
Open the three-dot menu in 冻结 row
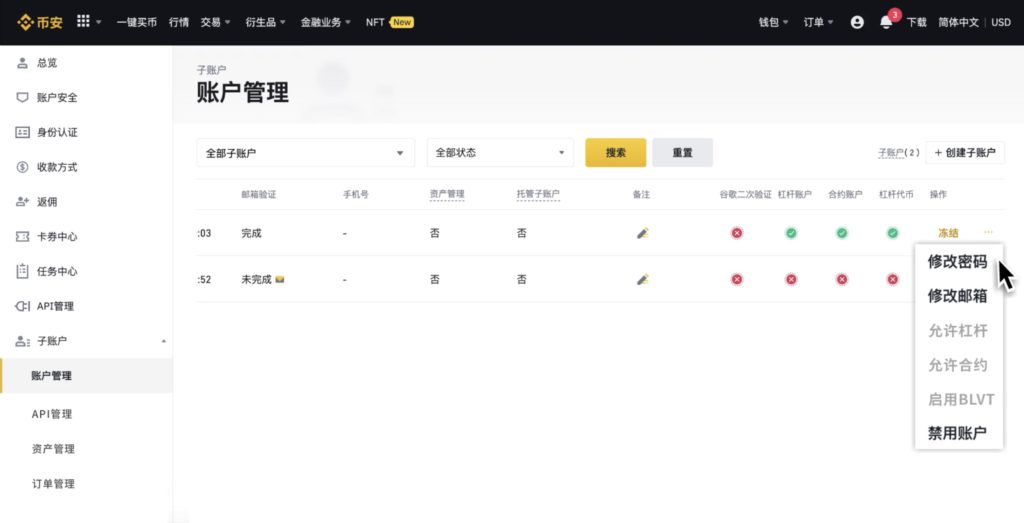[988, 232]
